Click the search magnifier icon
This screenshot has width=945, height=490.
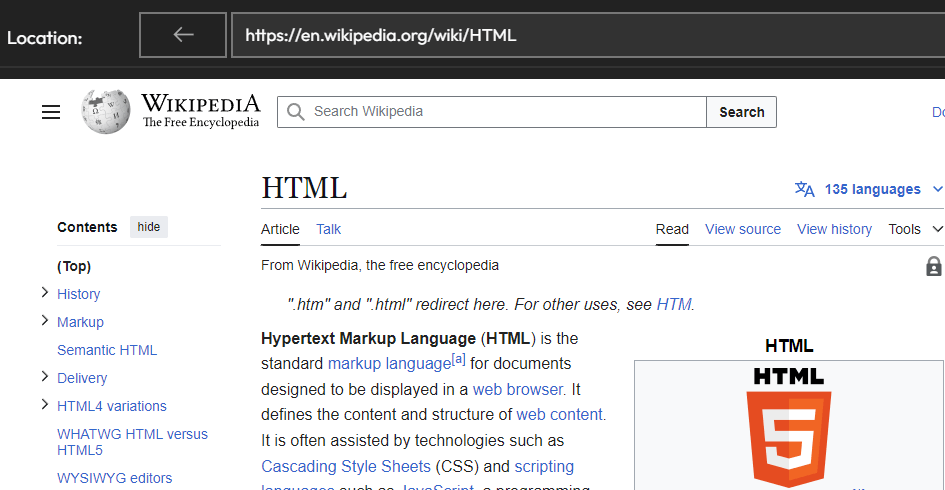295,112
